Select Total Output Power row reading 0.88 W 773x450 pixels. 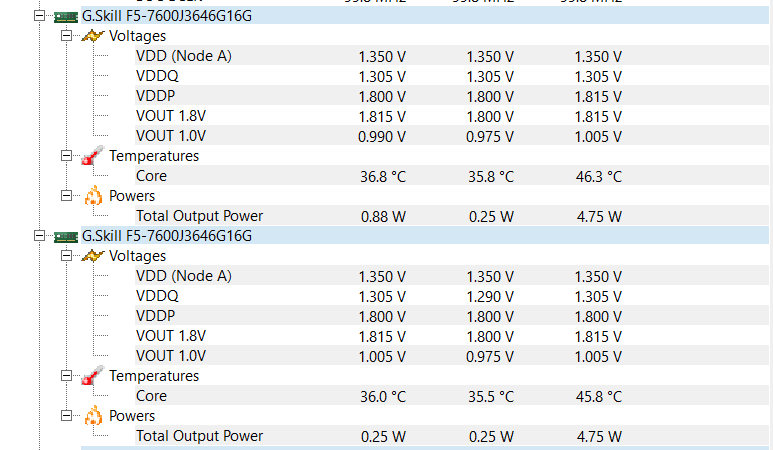point(452,215)
